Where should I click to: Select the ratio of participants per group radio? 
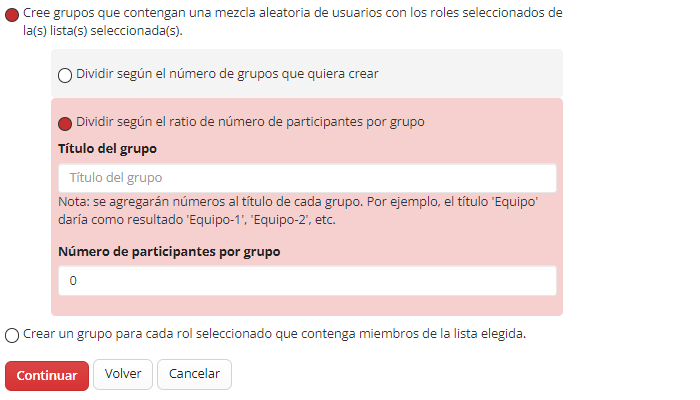(66, 123)
